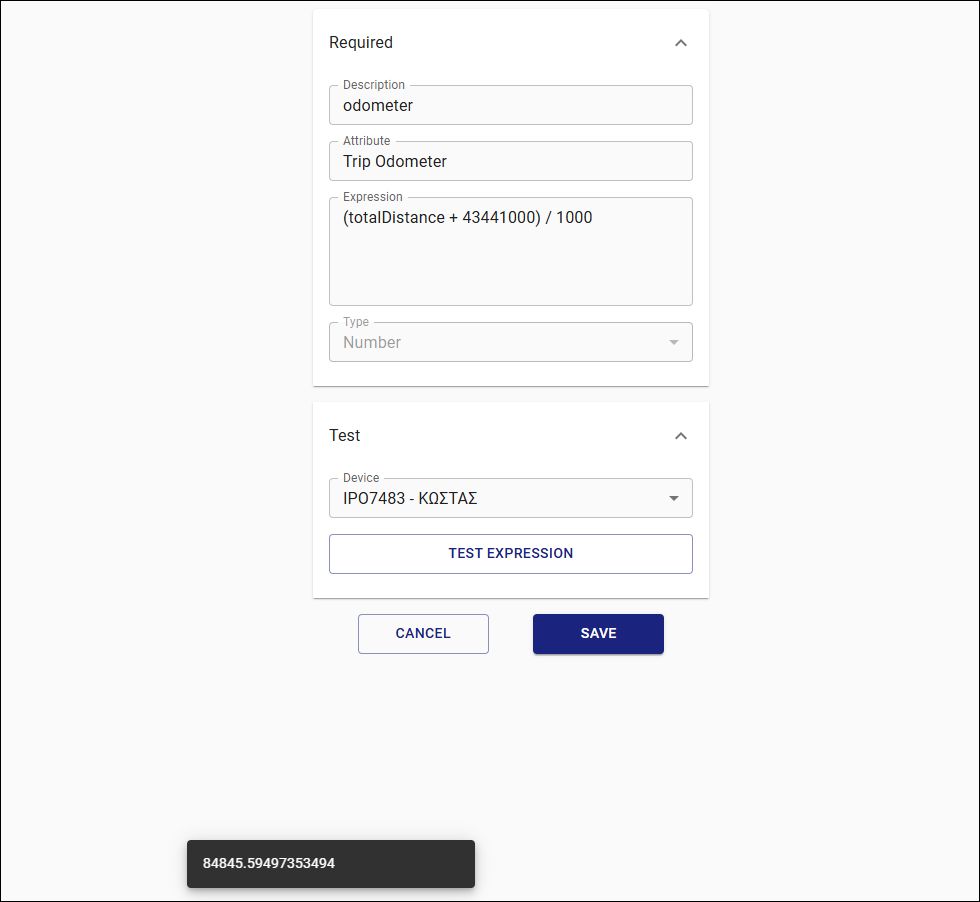Click the Test section title

[345, 436]
